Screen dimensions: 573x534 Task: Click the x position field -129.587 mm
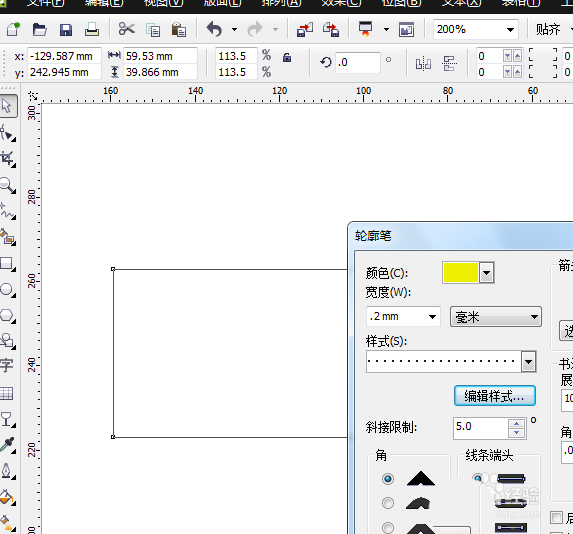(64, 56)
